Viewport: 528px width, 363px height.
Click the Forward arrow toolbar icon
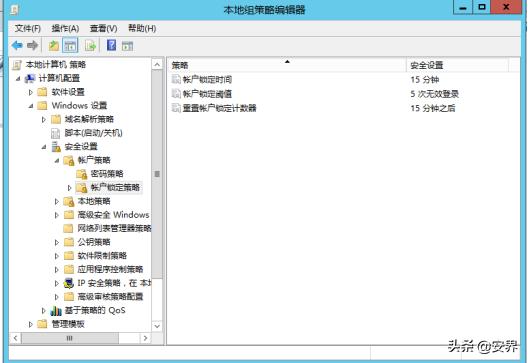[x=32, y=45]
